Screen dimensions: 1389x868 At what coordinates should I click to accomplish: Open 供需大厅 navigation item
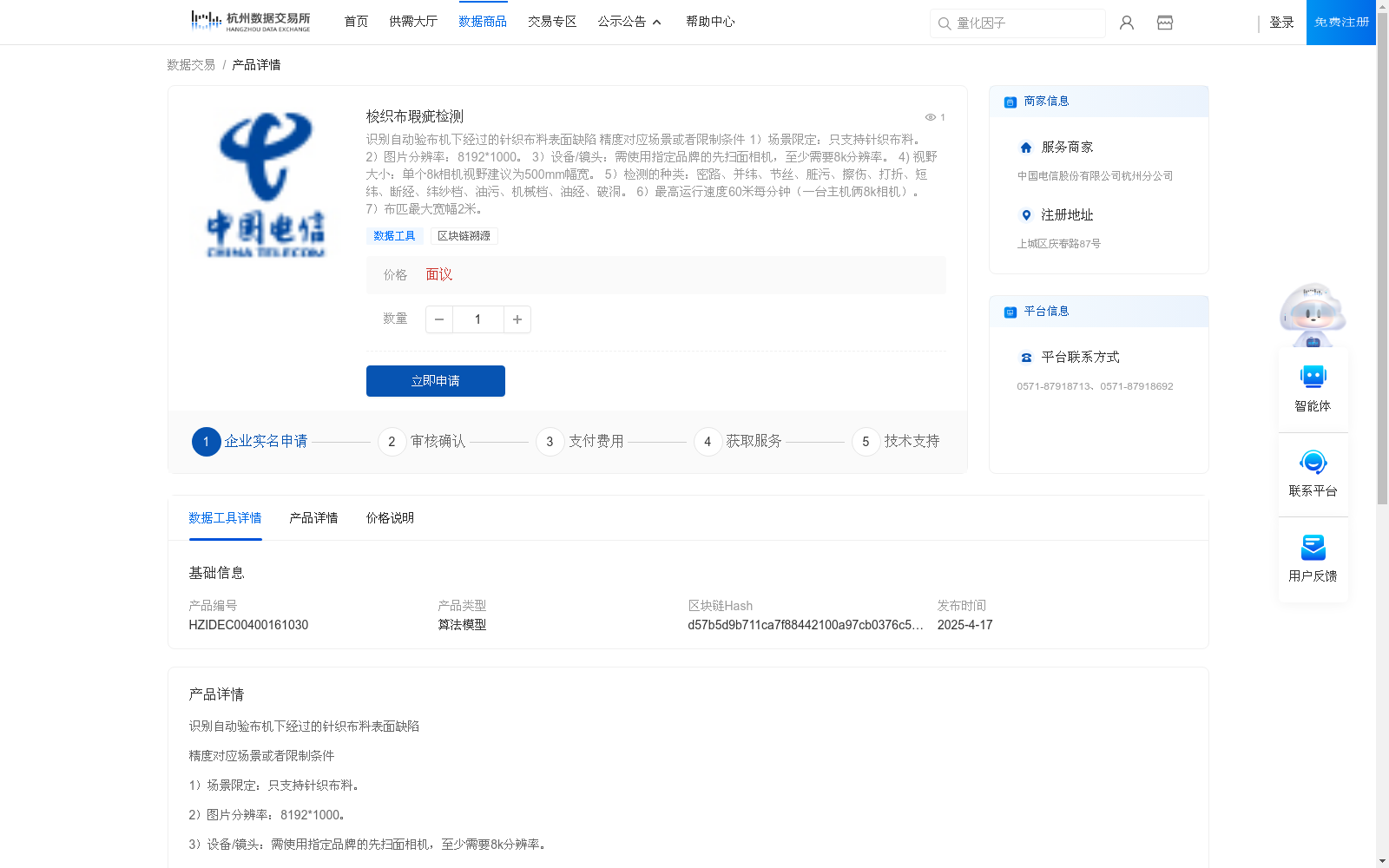(413, 22)
